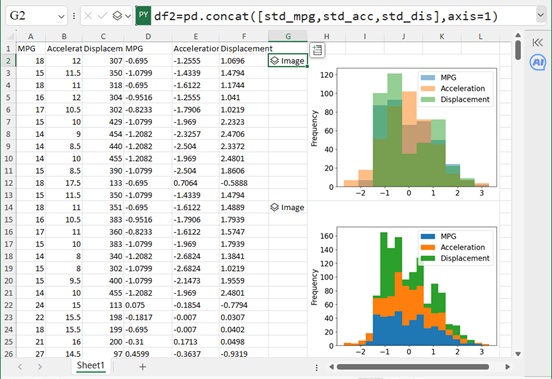The height and width of the screenshot is (379, 552).
Task: Select row 12 header
Action: click(9, 183)
